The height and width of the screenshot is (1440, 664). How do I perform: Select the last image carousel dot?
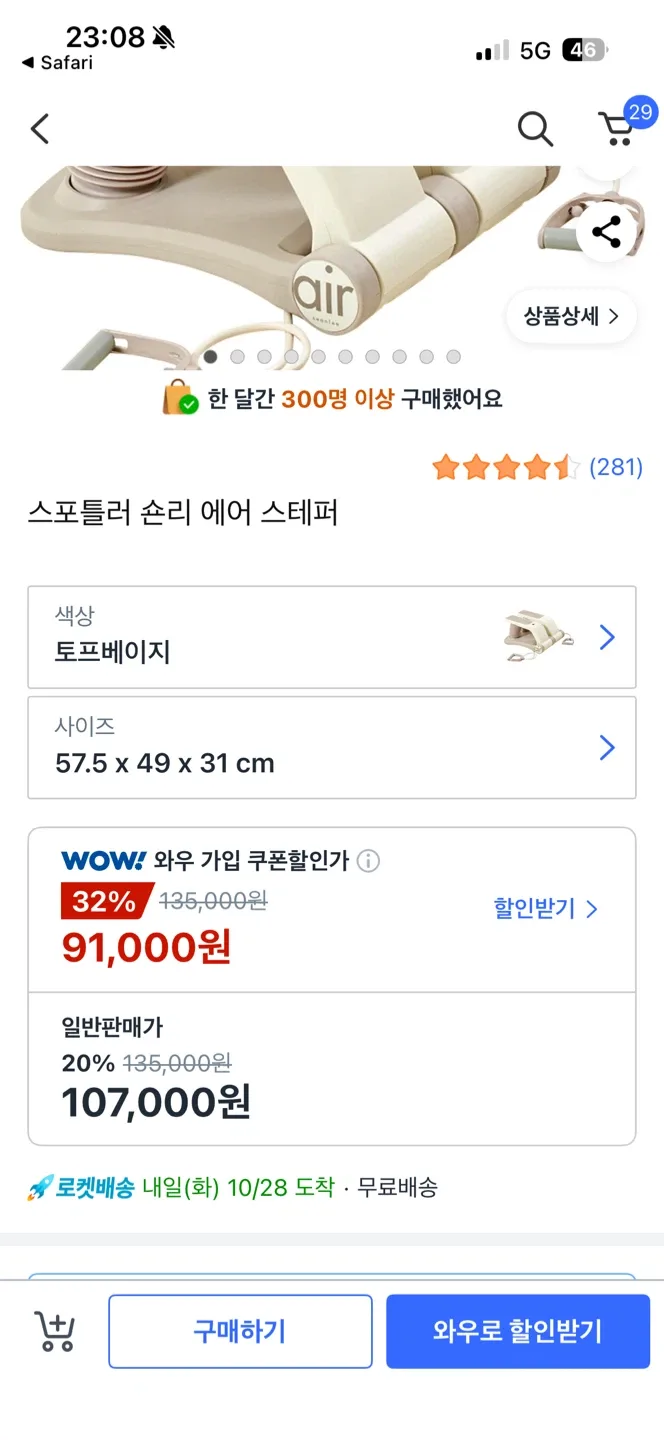click(x=453, y=357)
